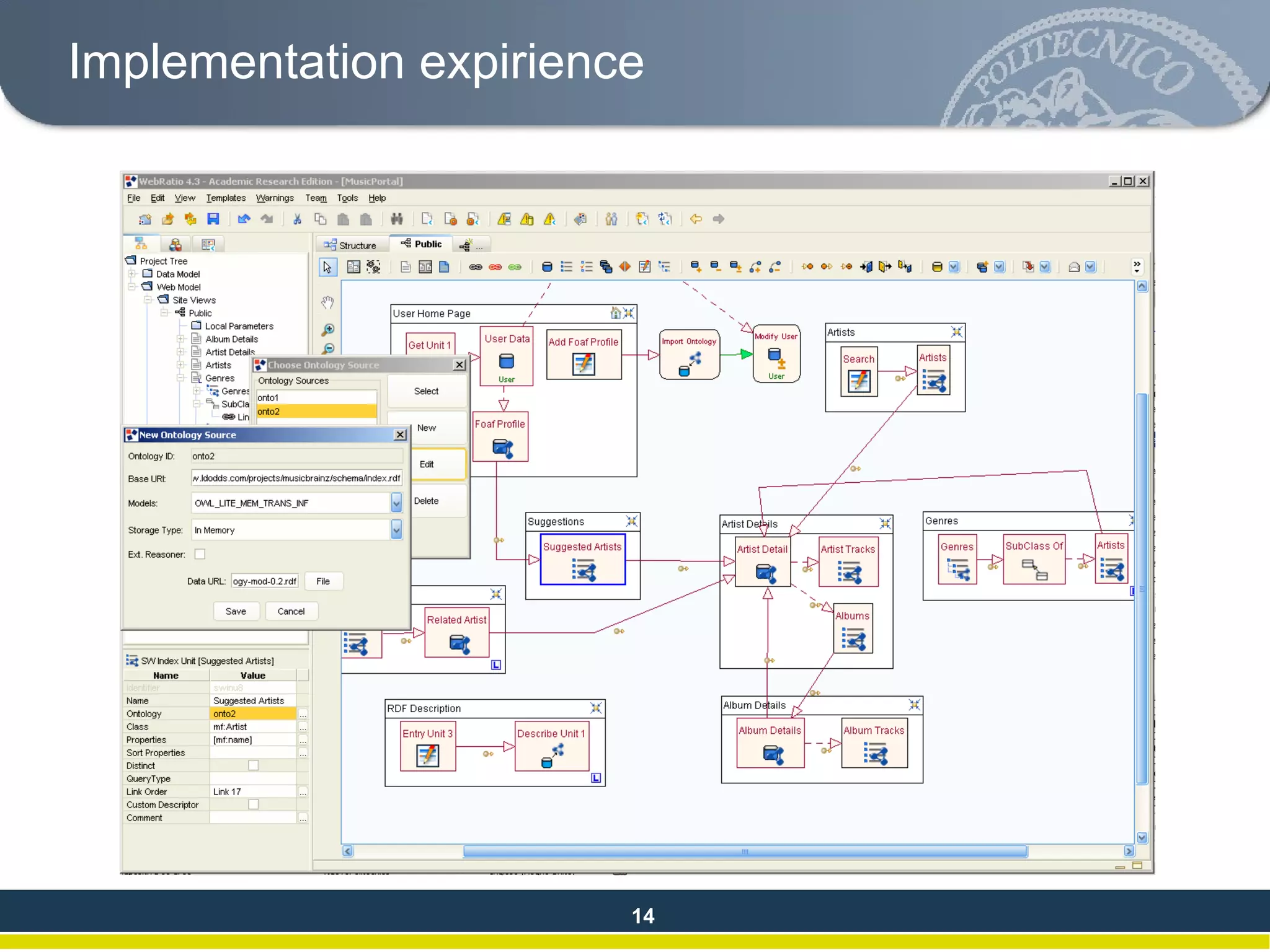The height and width of the screenshot is (952, 1270).
Task: Click the zoom in magnifier tool
Action: click(x=328, y=329)
